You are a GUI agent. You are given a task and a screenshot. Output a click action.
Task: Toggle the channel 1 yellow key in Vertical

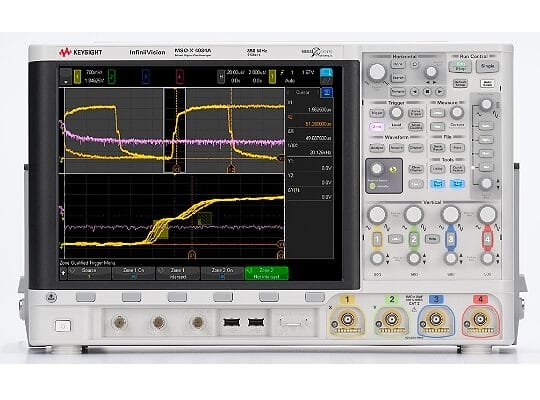coord(377,239)
